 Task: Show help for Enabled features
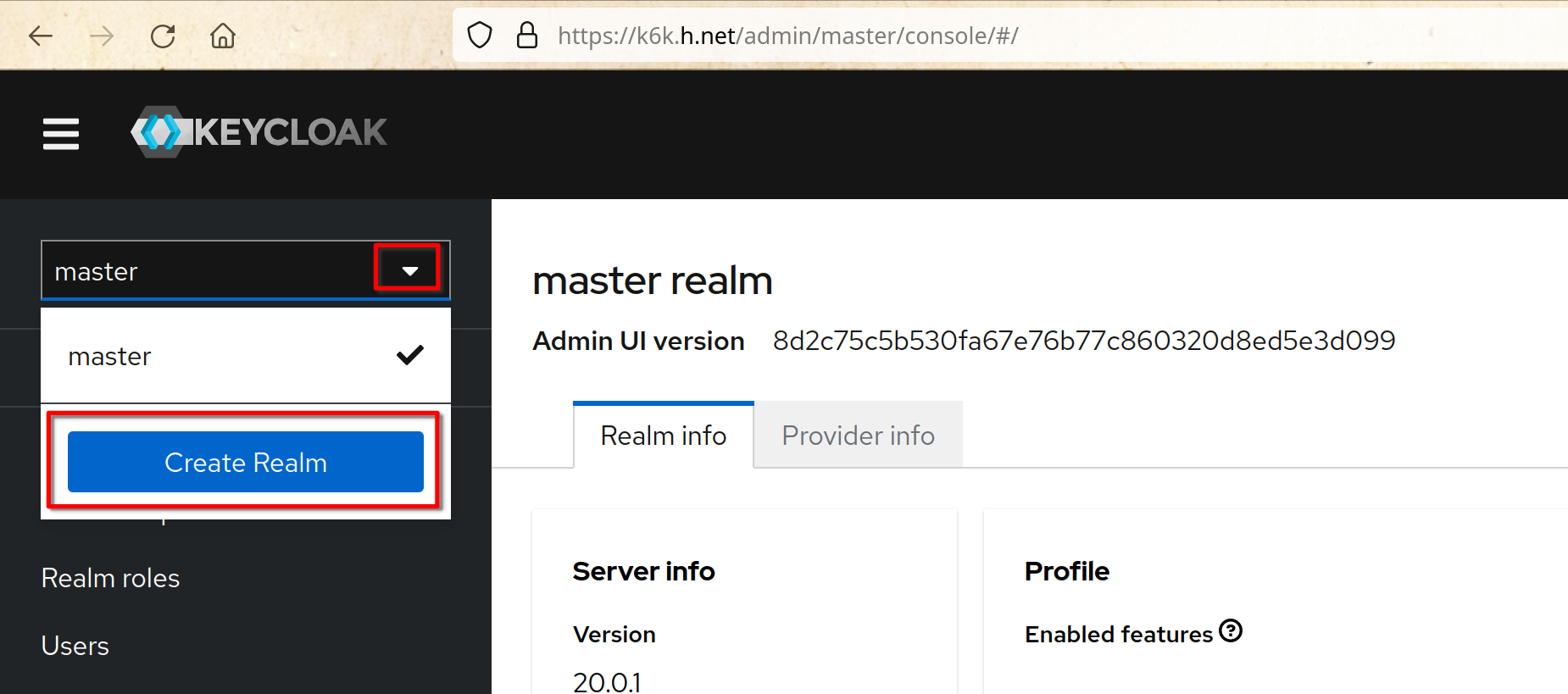tap(1231, 631)
